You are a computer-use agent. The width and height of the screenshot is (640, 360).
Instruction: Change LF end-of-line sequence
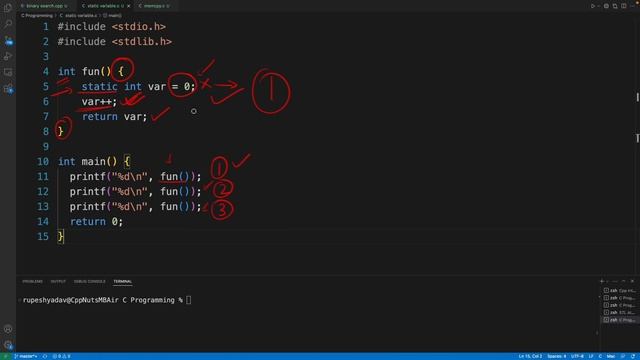click(x=591, y=356)
